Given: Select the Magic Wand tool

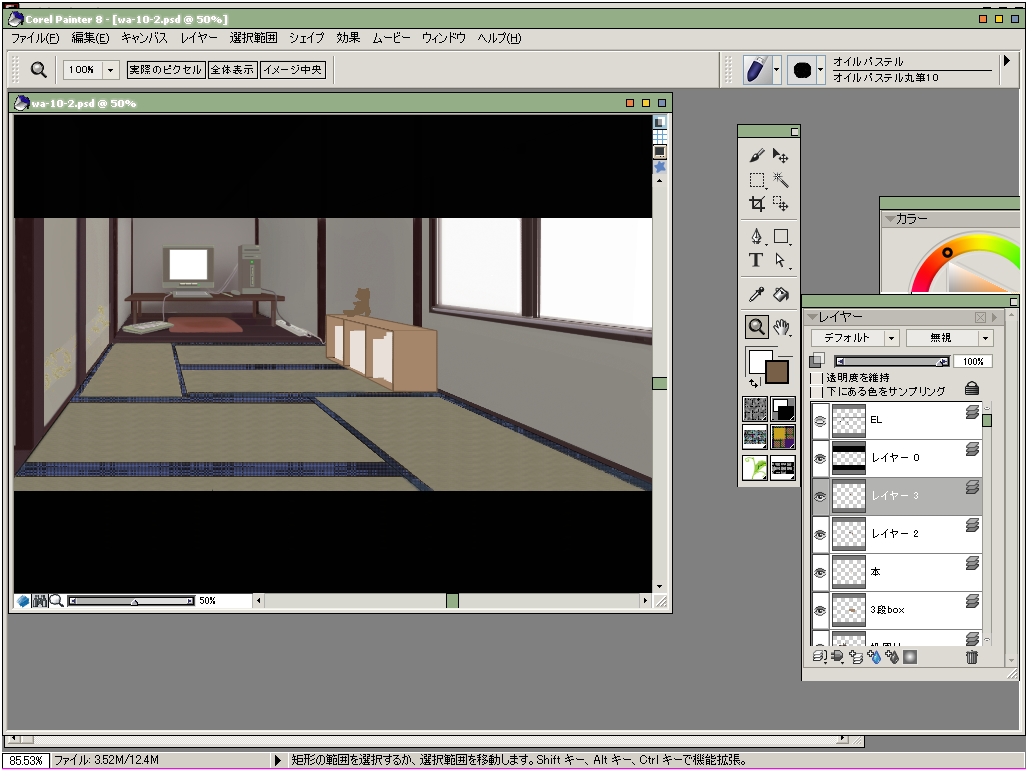Looking at the screenshot, I should pyautogui.click(x=781, y=180).
